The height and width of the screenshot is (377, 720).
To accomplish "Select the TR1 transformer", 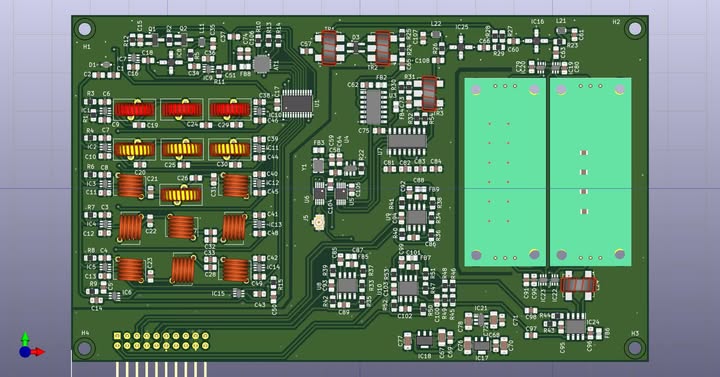I will [329, 48].
